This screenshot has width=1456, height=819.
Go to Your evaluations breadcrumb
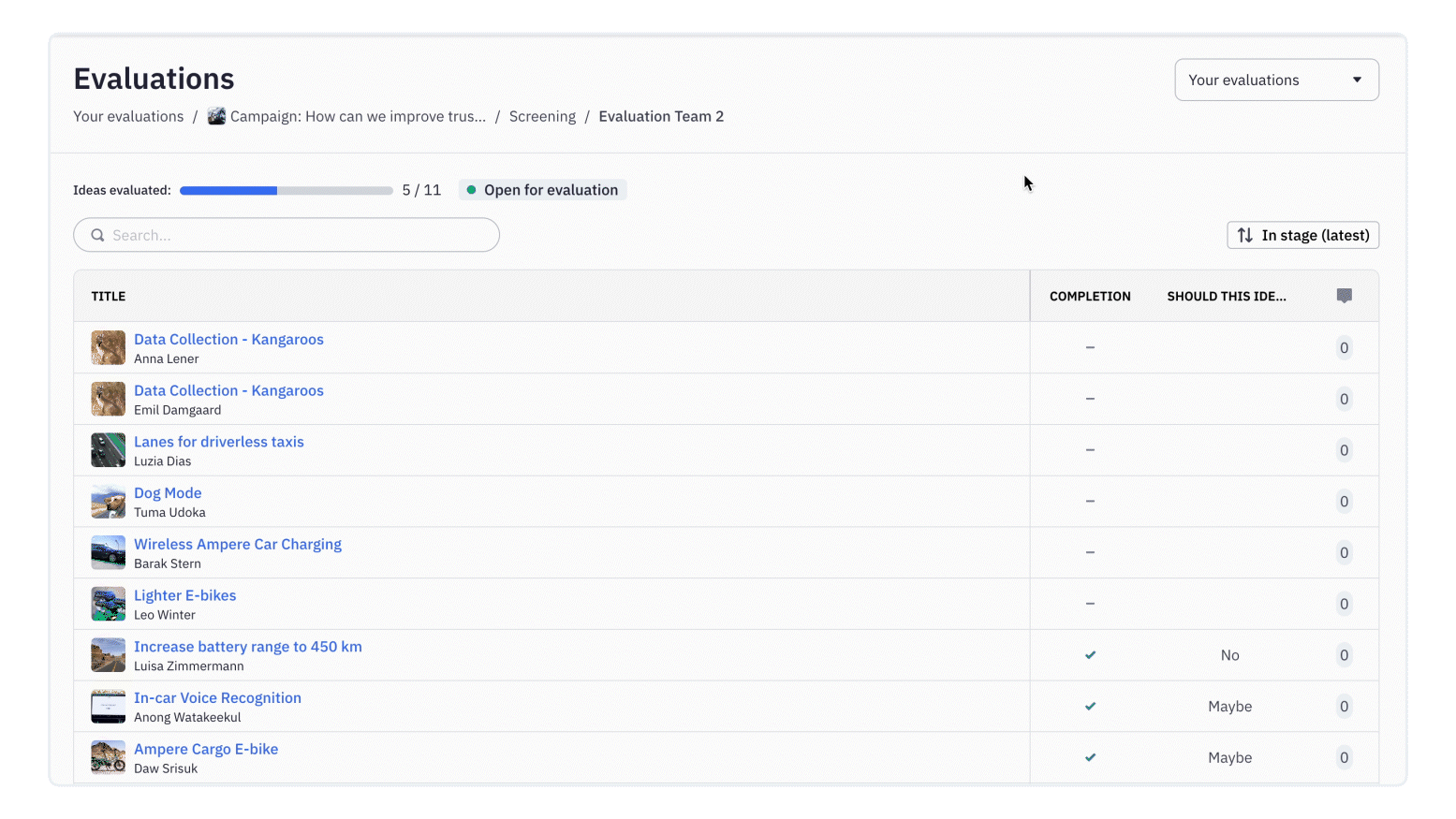128,116
